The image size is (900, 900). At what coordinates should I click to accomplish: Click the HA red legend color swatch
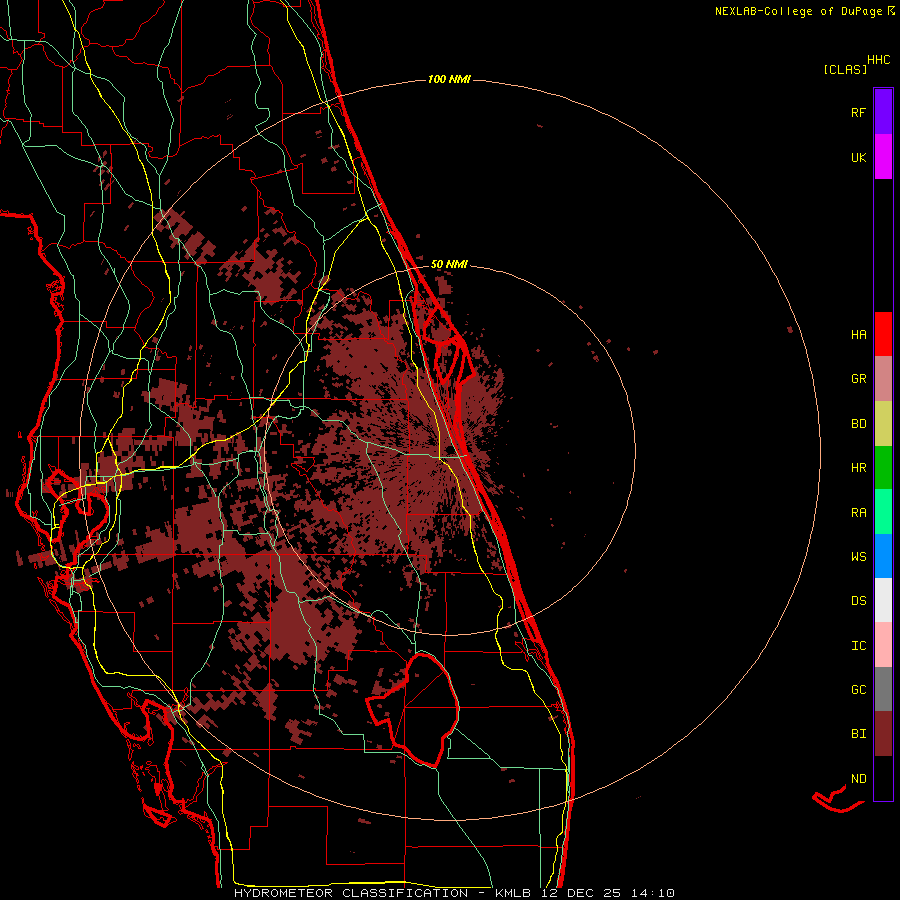(x=883, y=334)
